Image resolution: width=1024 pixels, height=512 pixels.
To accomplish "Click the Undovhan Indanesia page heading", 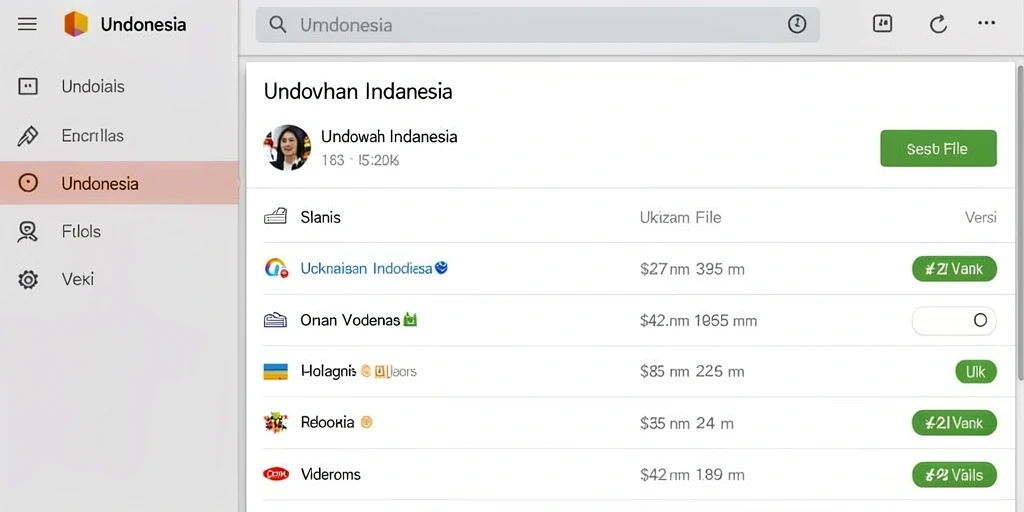I will (x=358, y=91).
